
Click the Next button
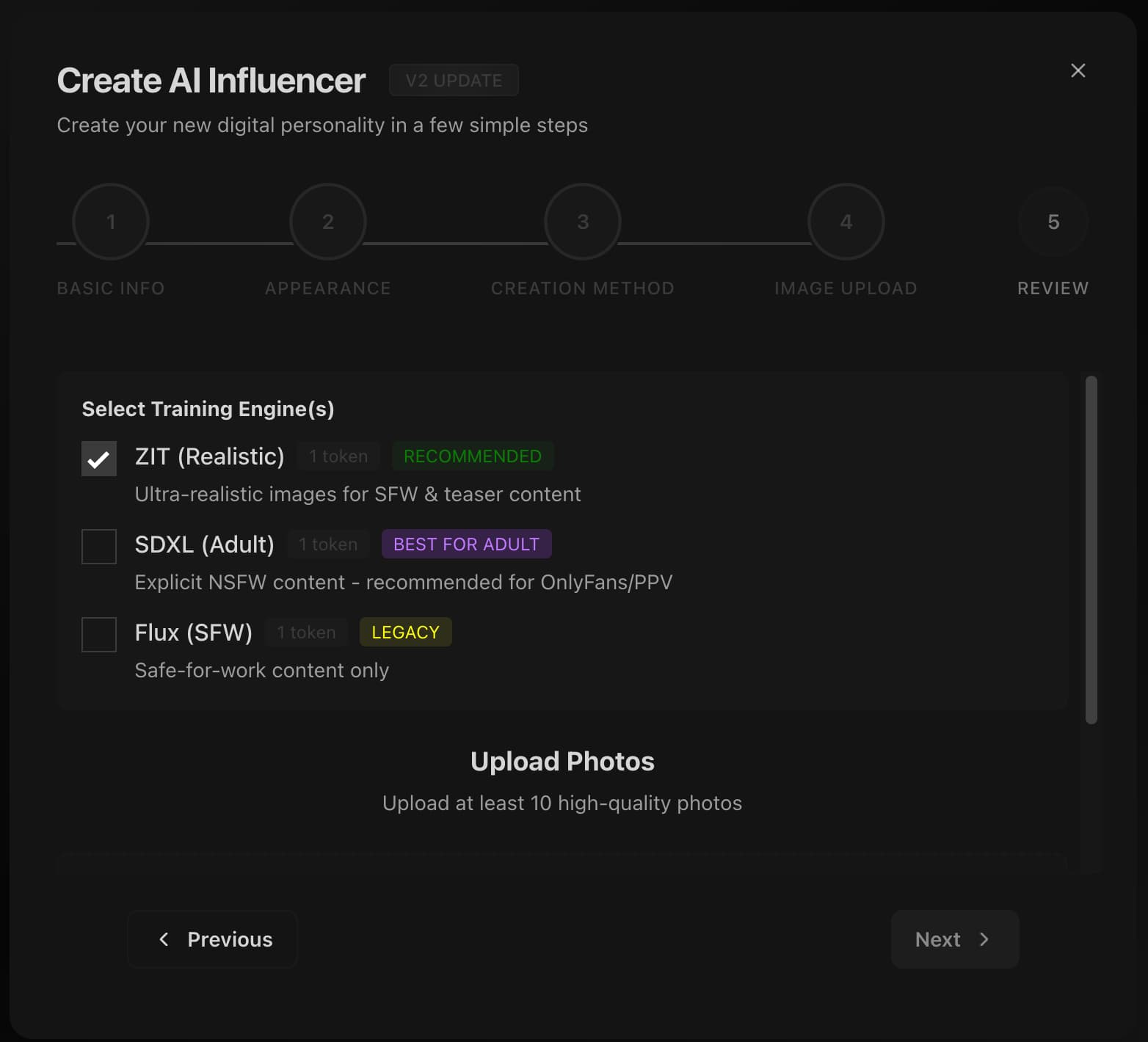(x=954, y=939)
